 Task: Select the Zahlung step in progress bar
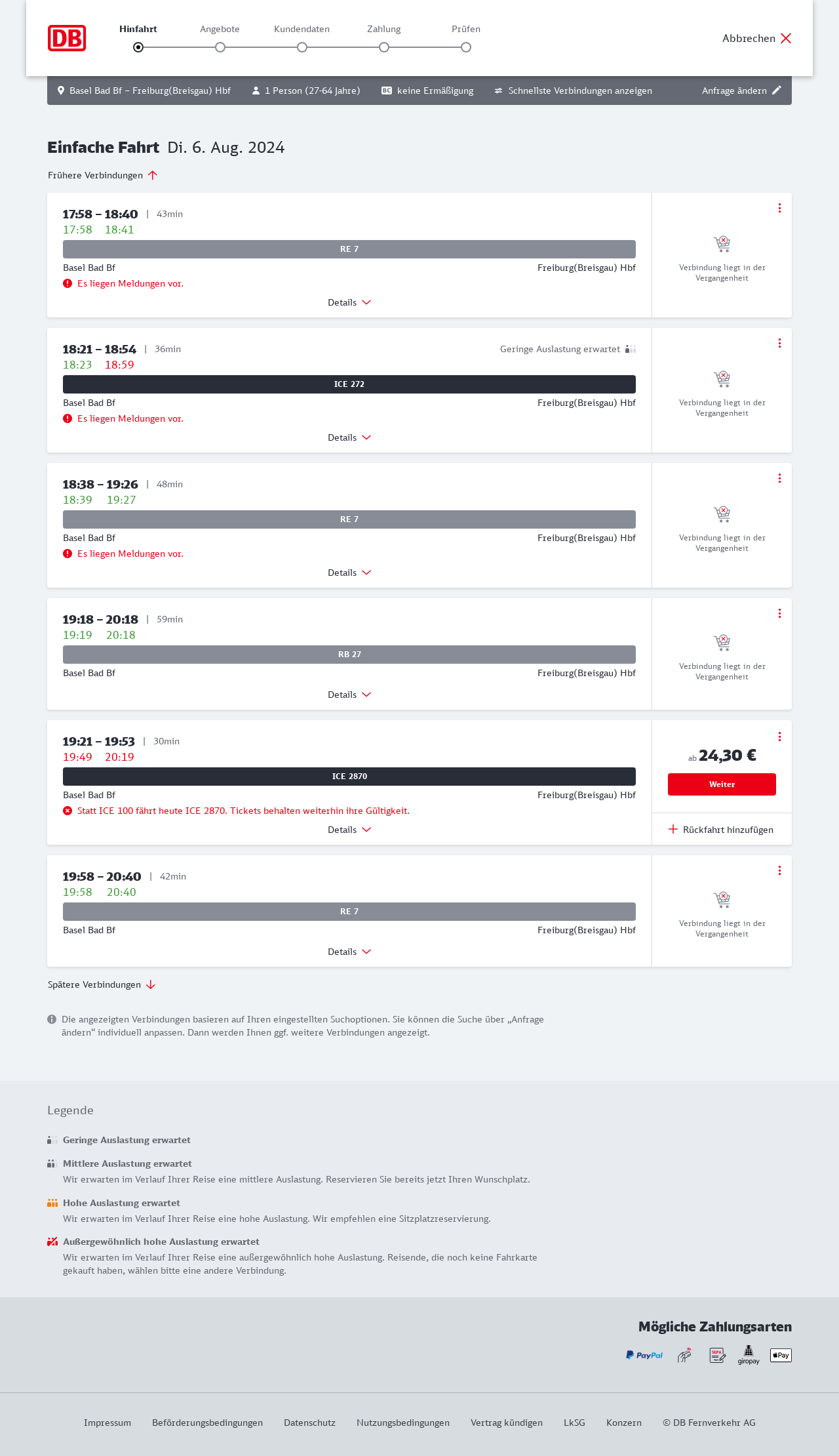pyautogui.click(x=384, y=47)
